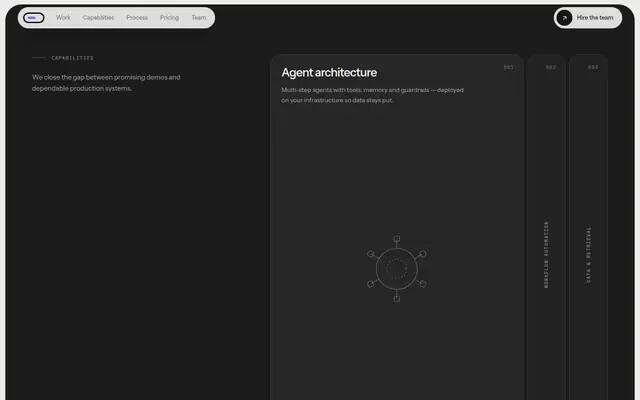Viewport: 640px width, 400px height.
Task: Click the 002 card number label
Action: point(551,67)
